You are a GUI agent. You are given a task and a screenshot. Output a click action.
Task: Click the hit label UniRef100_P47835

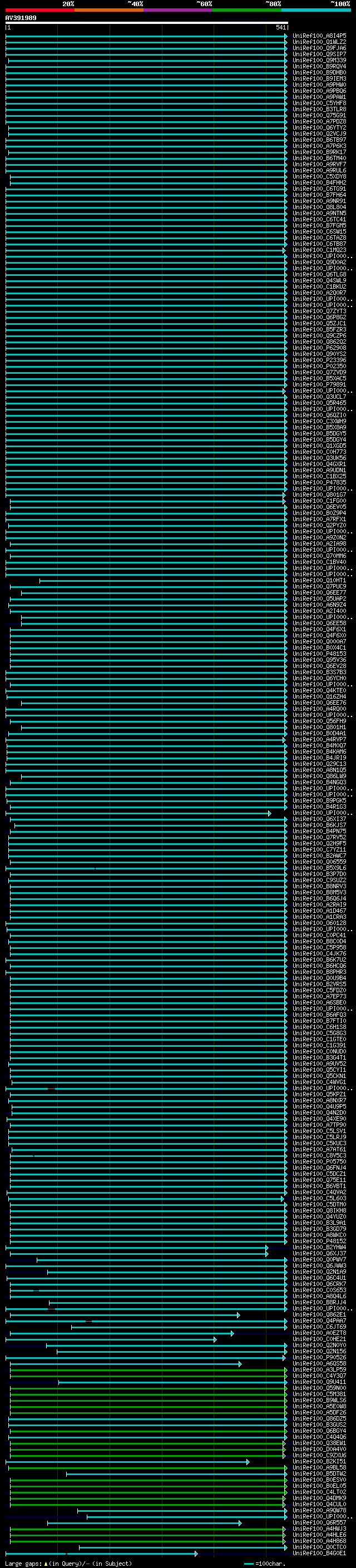pos(319,483)
